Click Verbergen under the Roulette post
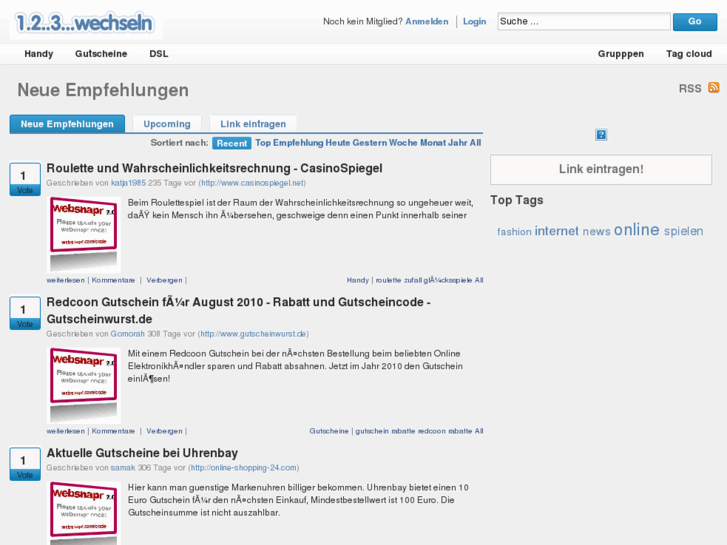727x545 pixels. coord(164,280)
